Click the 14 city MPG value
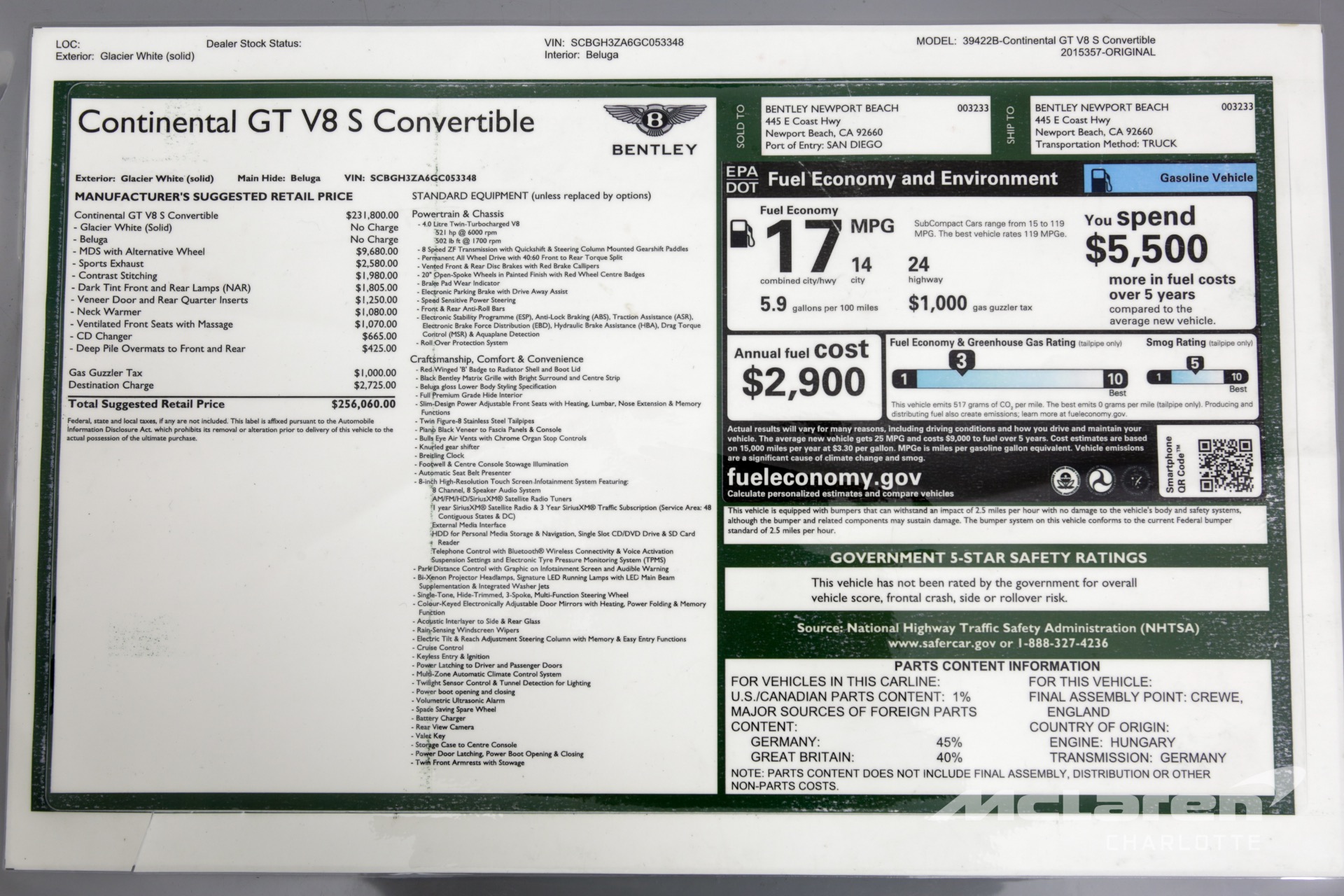1344x896 pixels. [861, 265]
